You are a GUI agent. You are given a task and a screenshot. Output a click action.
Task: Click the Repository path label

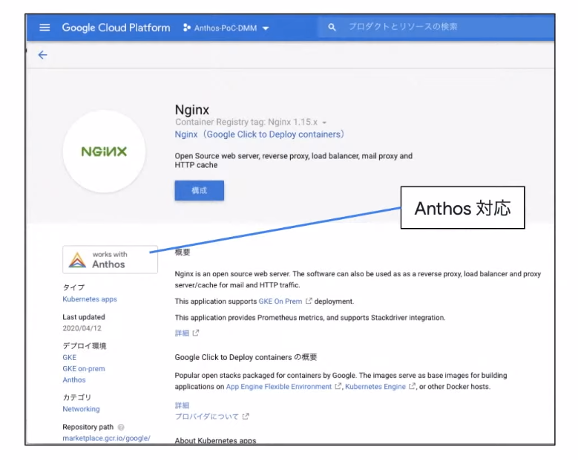tap(88, 427)
